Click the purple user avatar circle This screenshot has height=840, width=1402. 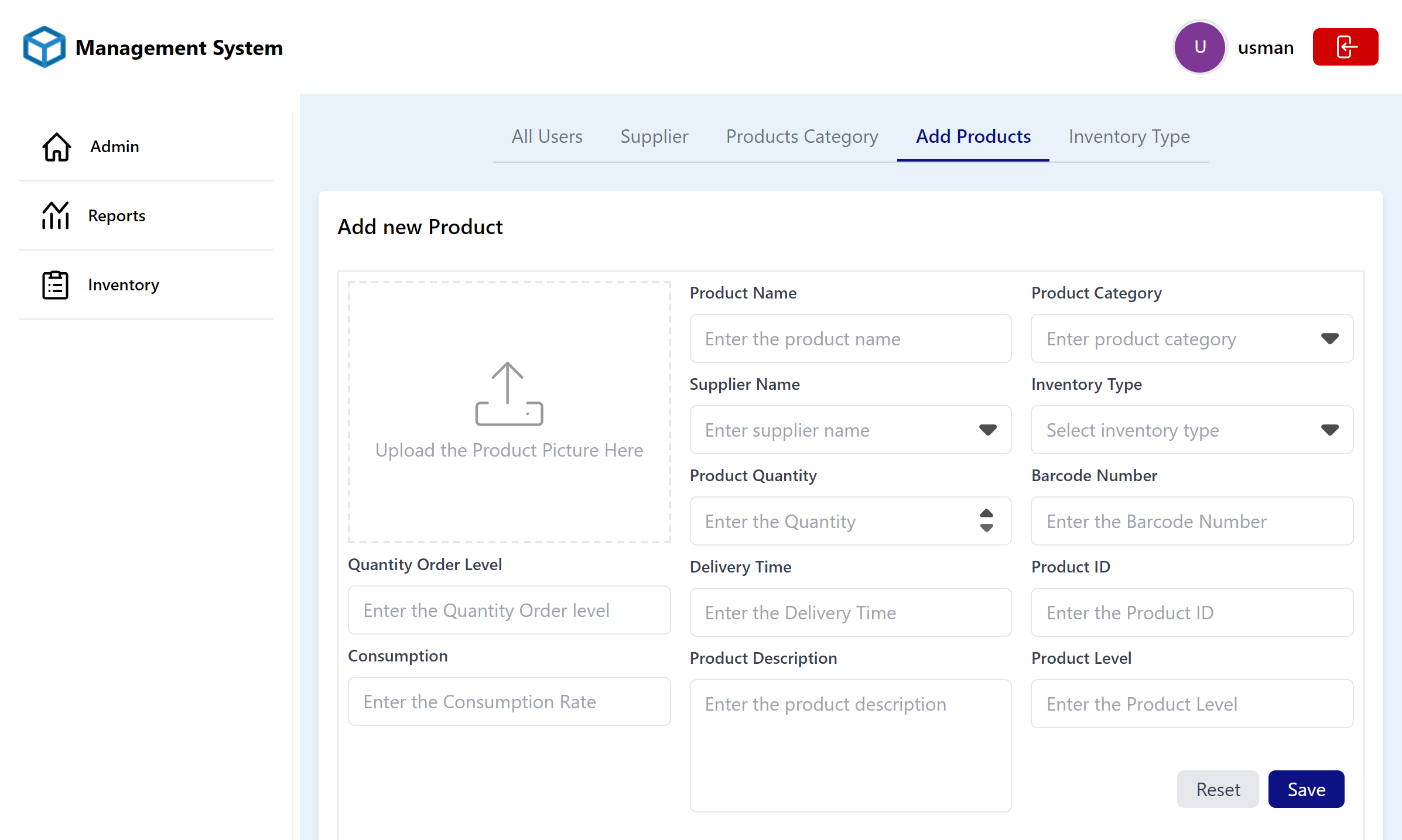[1199, 47]
